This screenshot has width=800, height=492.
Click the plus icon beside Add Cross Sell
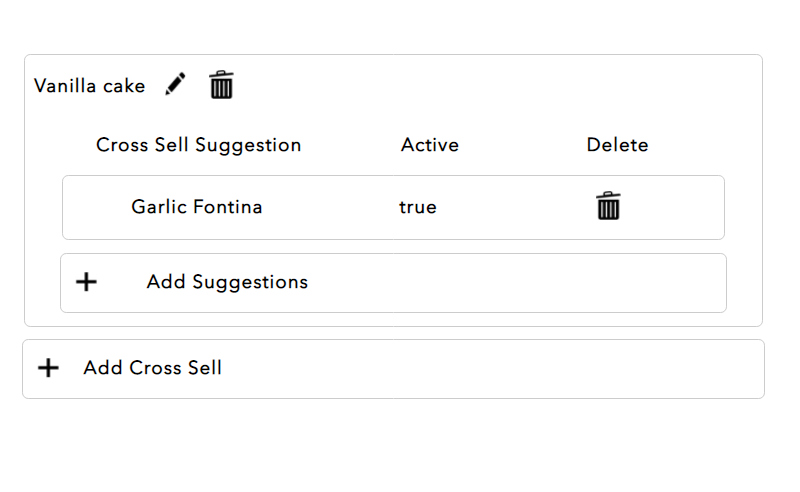pyautogui.click(x=48, y=367)
